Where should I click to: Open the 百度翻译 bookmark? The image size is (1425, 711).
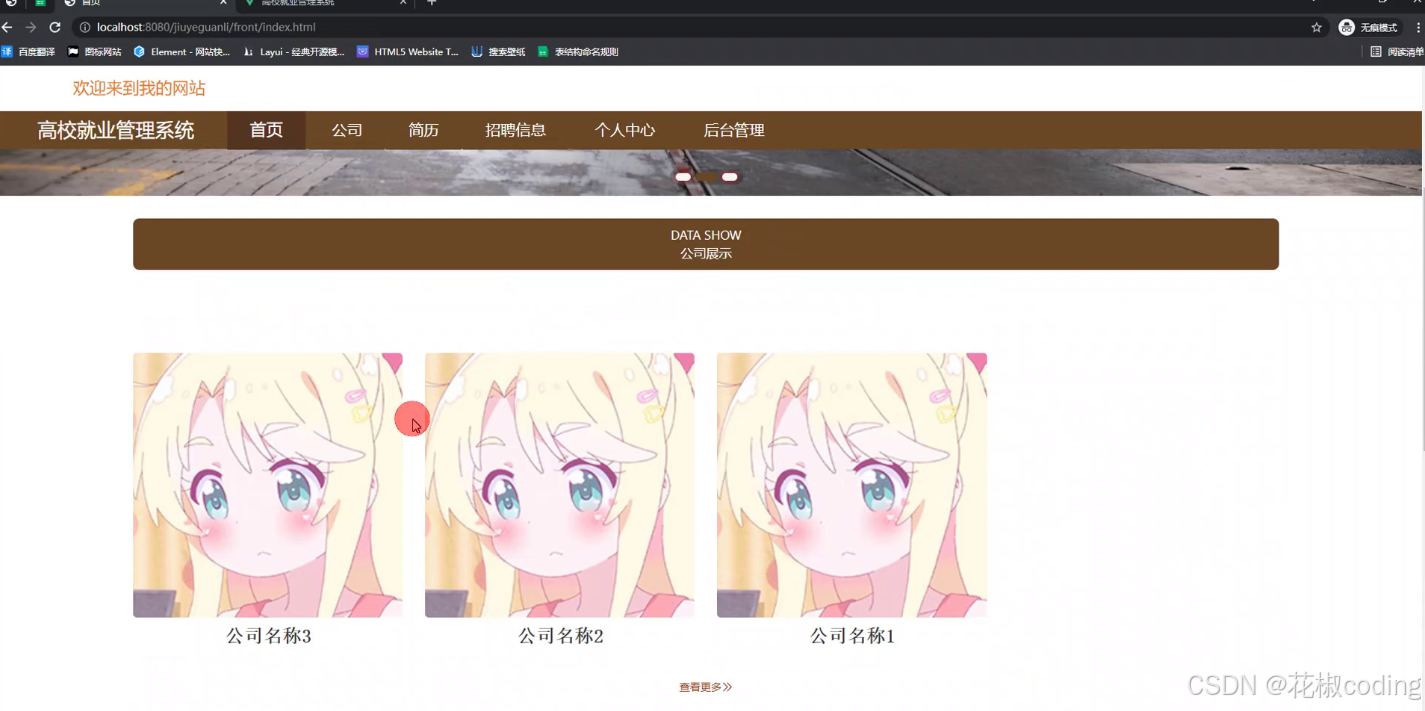click(x=29, y=51)
